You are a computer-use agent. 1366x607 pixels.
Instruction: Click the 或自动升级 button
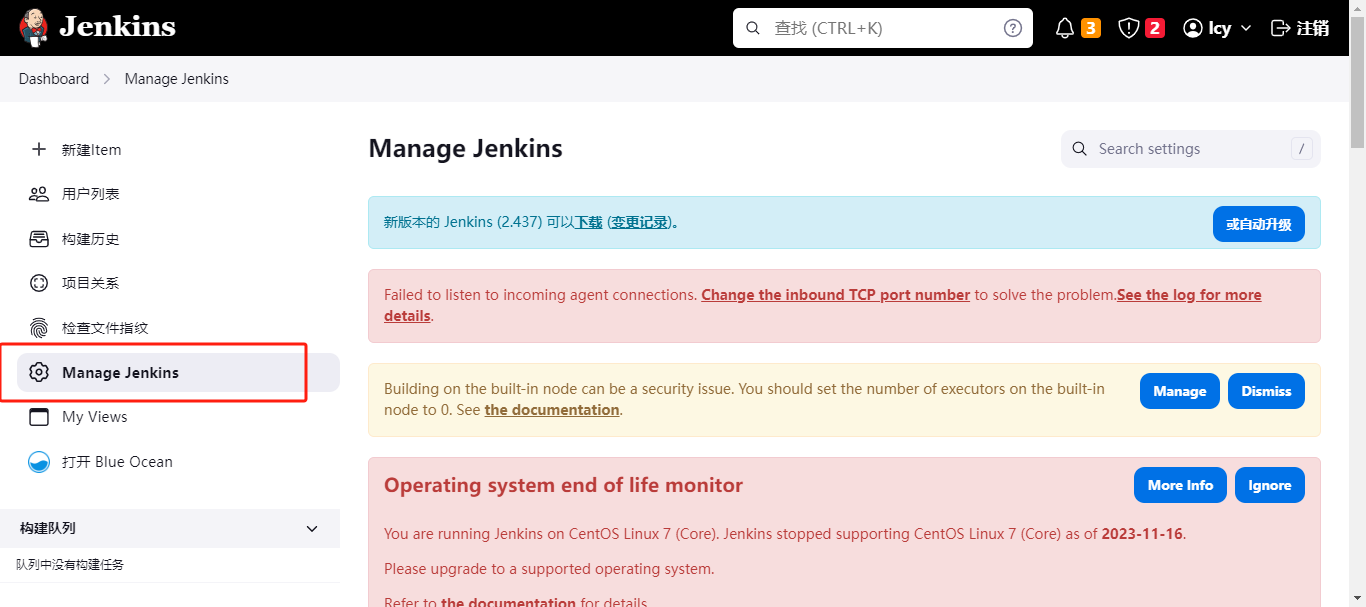(x=1259, y=224)
